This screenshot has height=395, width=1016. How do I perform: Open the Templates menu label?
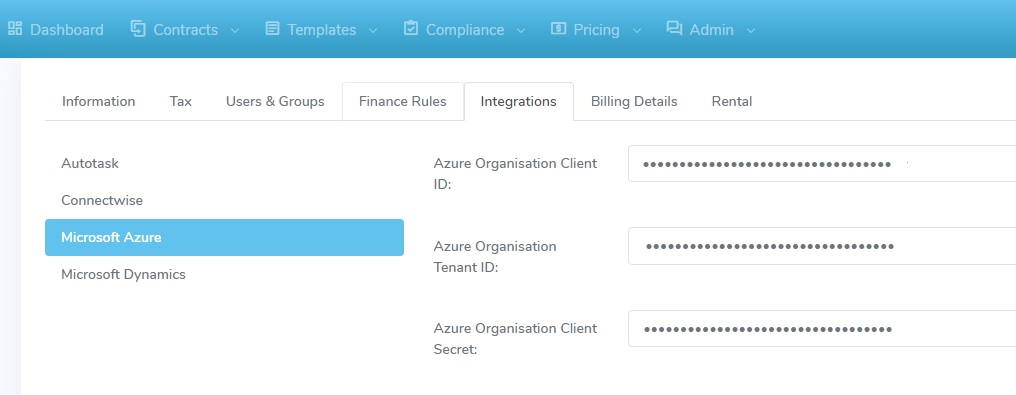(322, 30)
